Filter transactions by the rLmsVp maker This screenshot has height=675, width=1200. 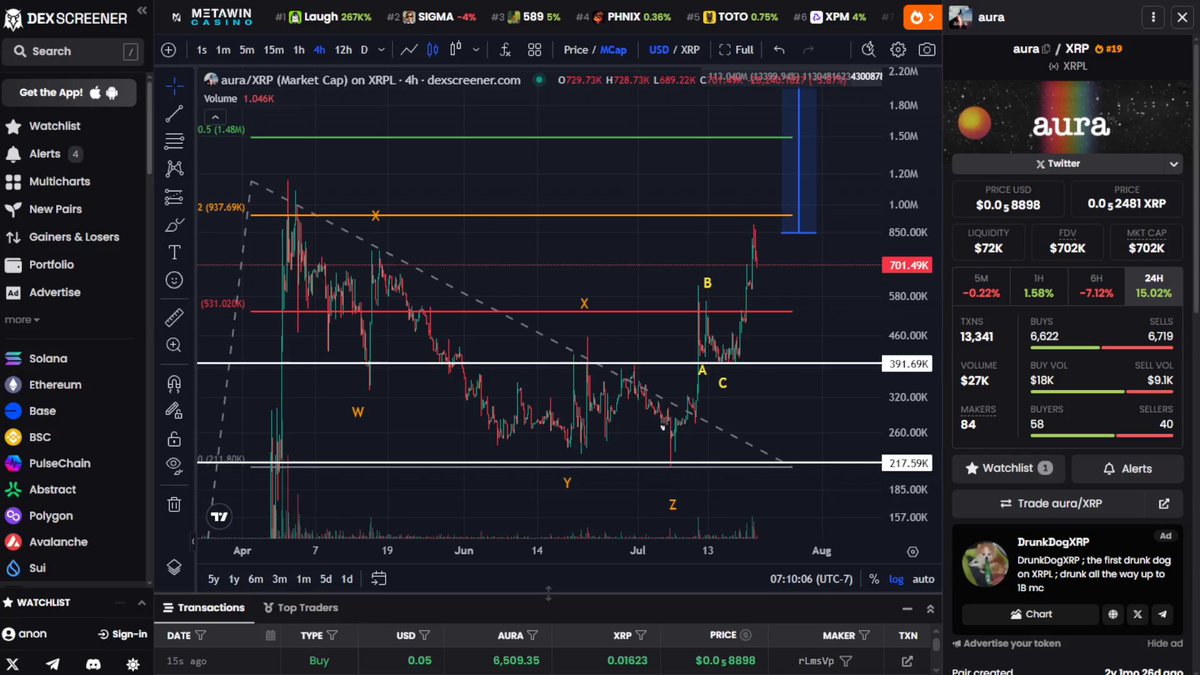(846, 661)
